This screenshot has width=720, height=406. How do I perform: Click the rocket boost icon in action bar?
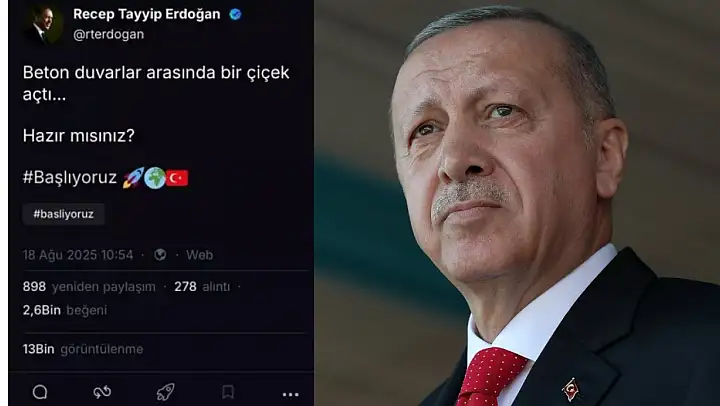165,392
